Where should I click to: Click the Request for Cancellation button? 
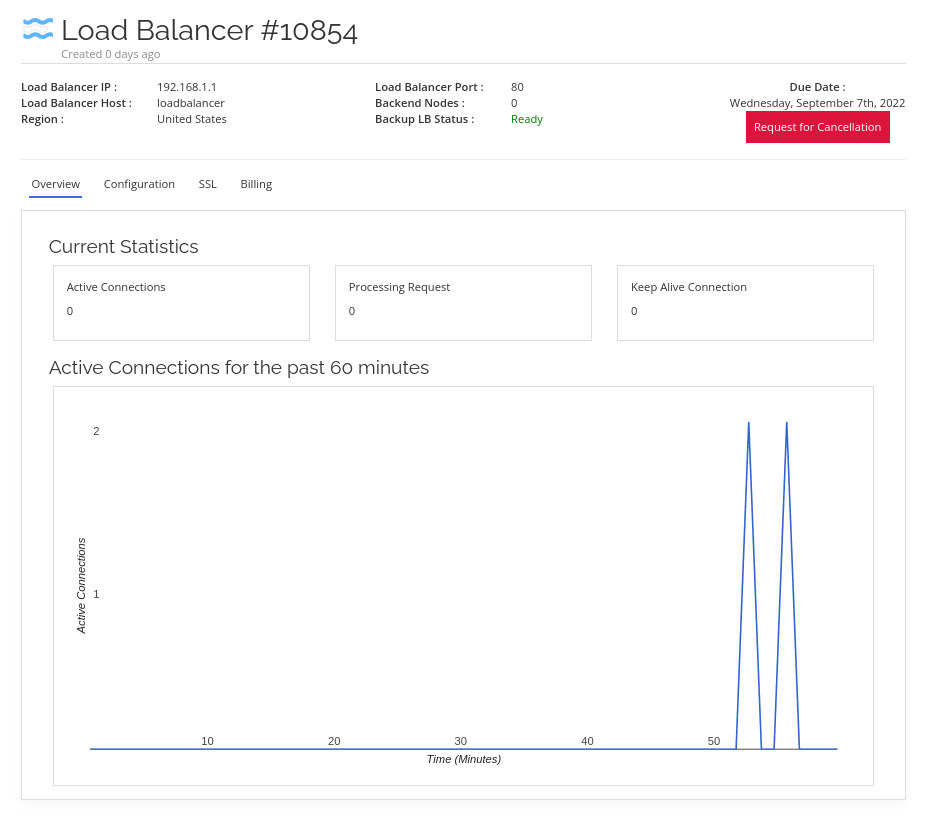pos(817,127)
